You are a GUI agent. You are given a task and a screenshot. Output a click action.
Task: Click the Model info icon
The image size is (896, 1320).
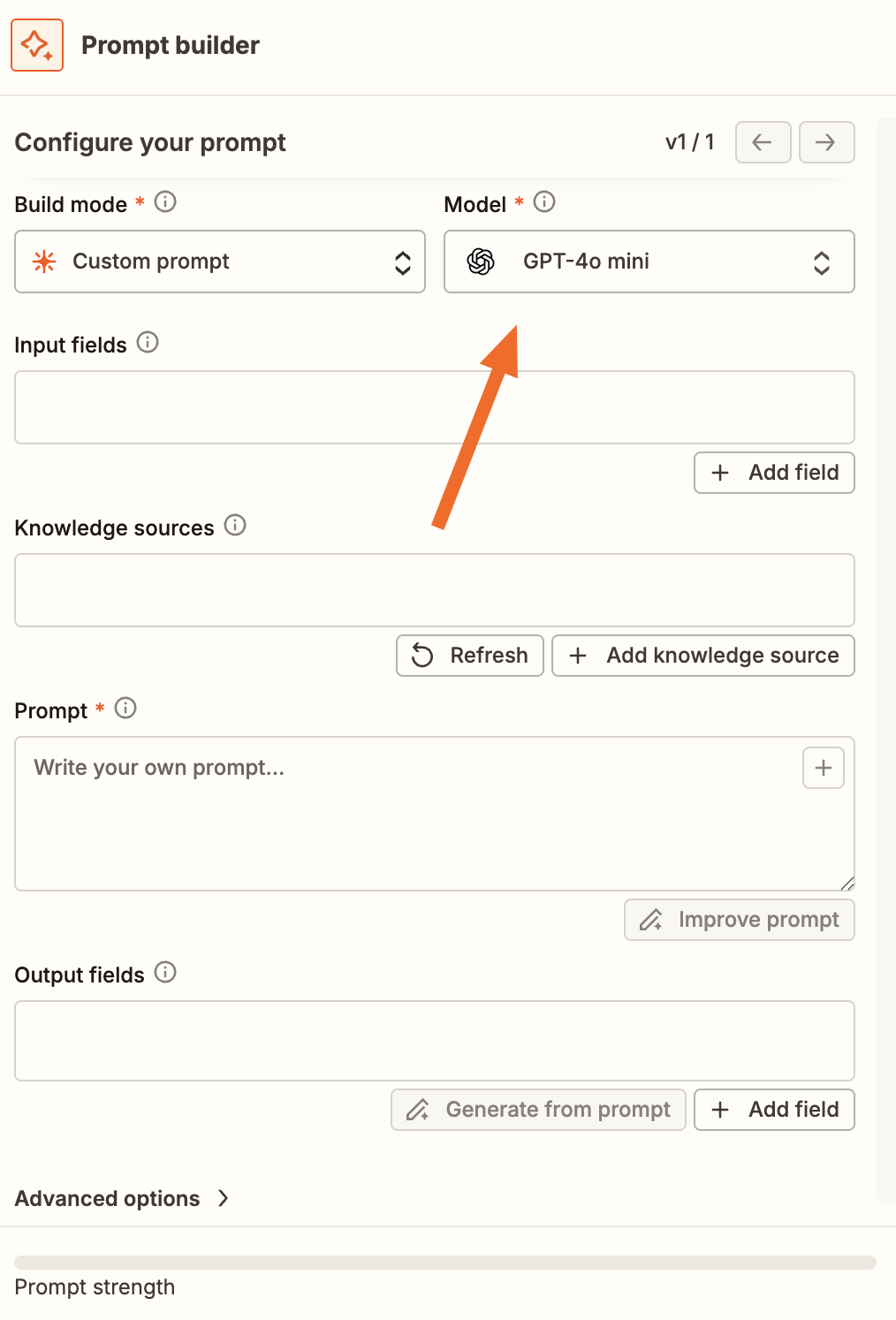coord(545,201)
